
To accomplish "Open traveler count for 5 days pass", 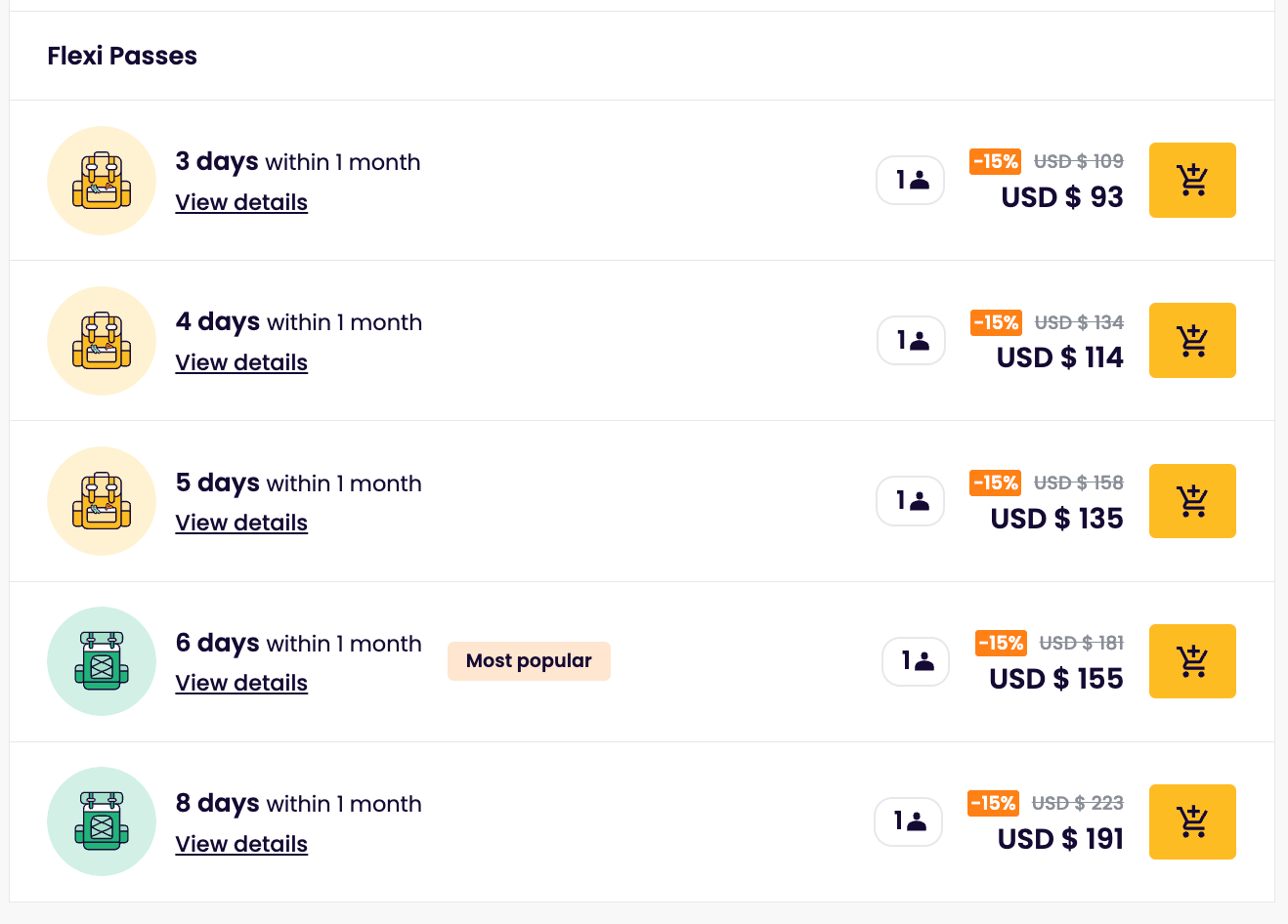I will [911, 501].
